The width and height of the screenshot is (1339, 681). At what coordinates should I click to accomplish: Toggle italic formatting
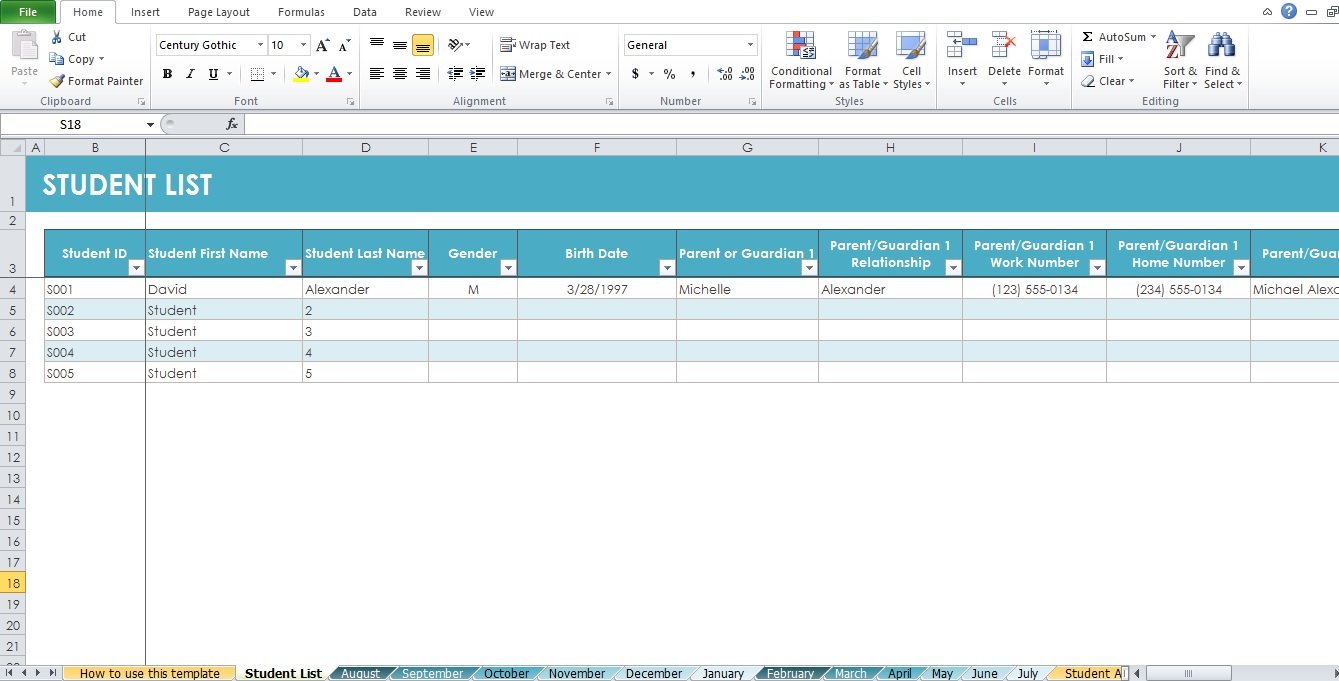190,74
